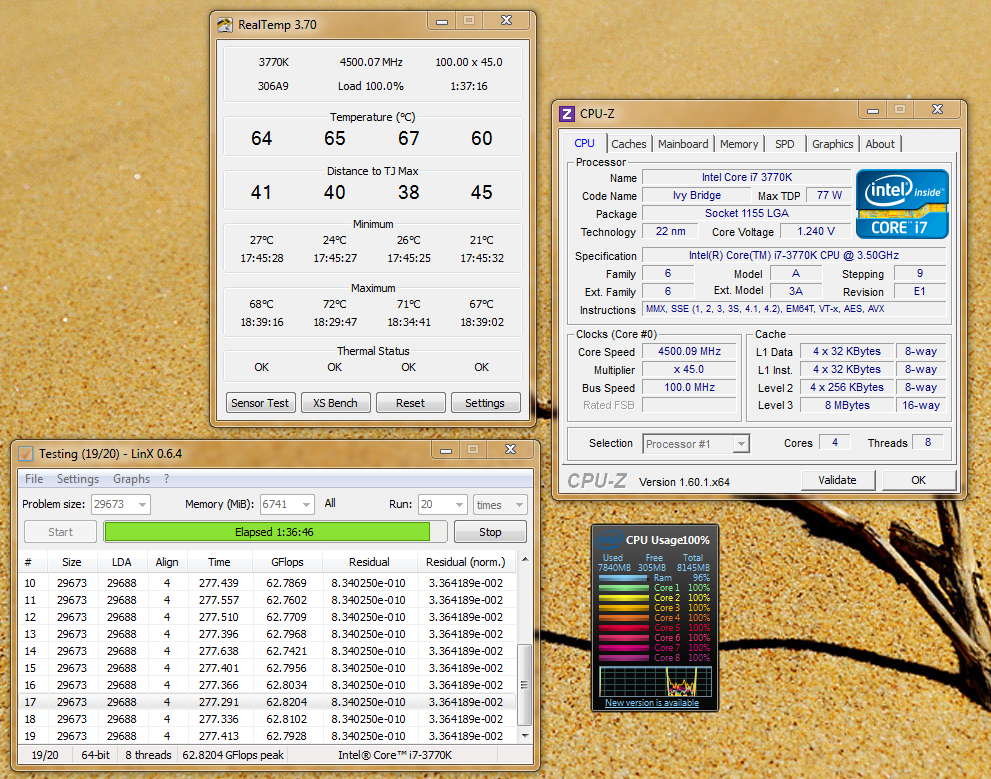Viewport: 991px width, 779px height.
Task: Click the Residual (norm.) column header
Action: (x=466, y=562)
